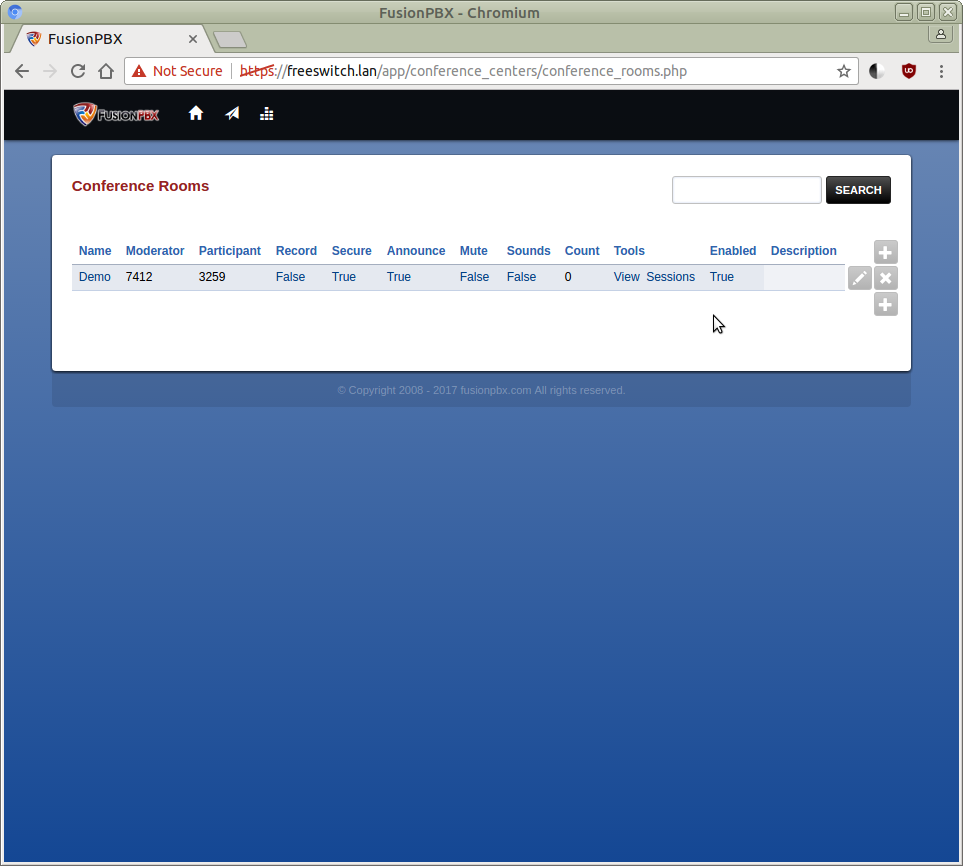Open the View link under Tools
The width and height of the screenshot is (963, 866).
[626, 277]
